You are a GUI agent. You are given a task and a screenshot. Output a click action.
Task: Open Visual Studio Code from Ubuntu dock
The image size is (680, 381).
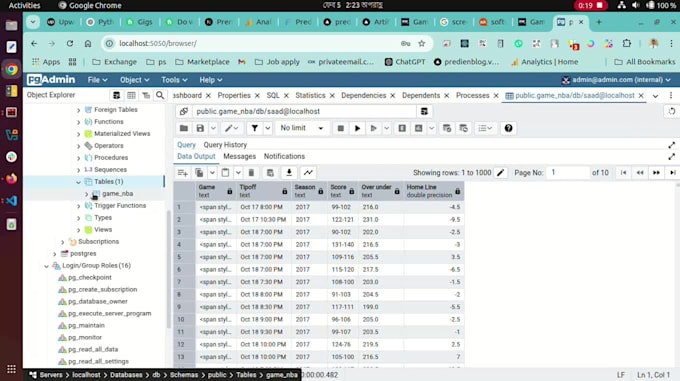(12, 201)
